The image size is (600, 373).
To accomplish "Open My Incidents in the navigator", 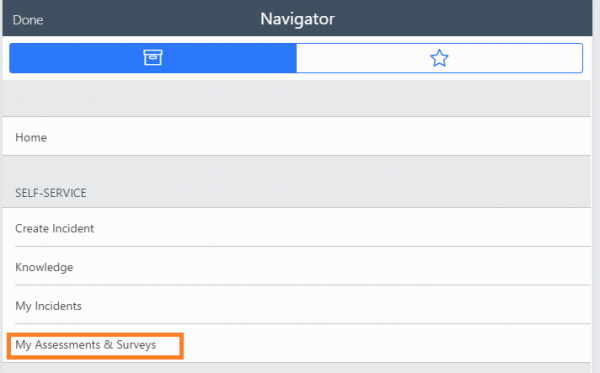I will (x=297, y=305).
